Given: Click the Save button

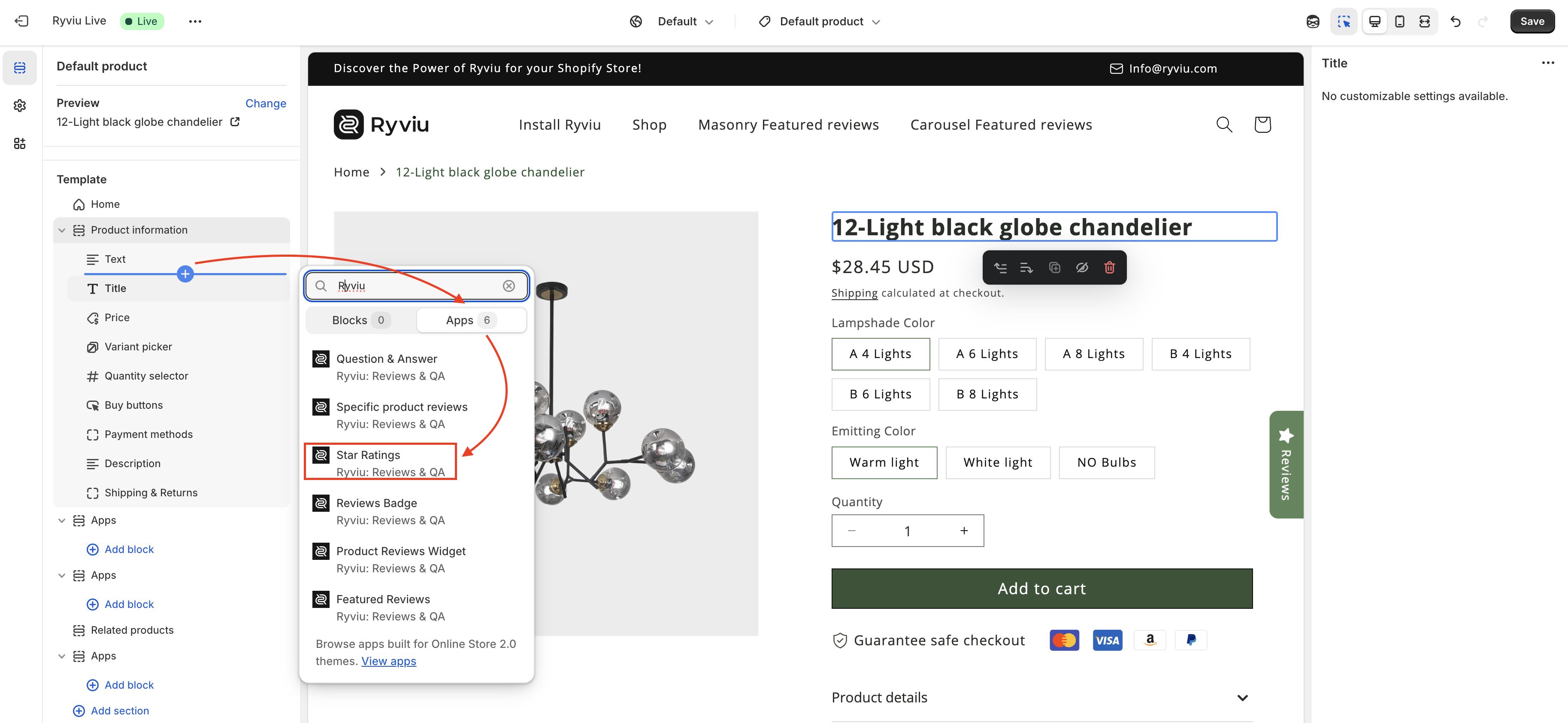Looking at the screenshot, I should (1532, 21).
